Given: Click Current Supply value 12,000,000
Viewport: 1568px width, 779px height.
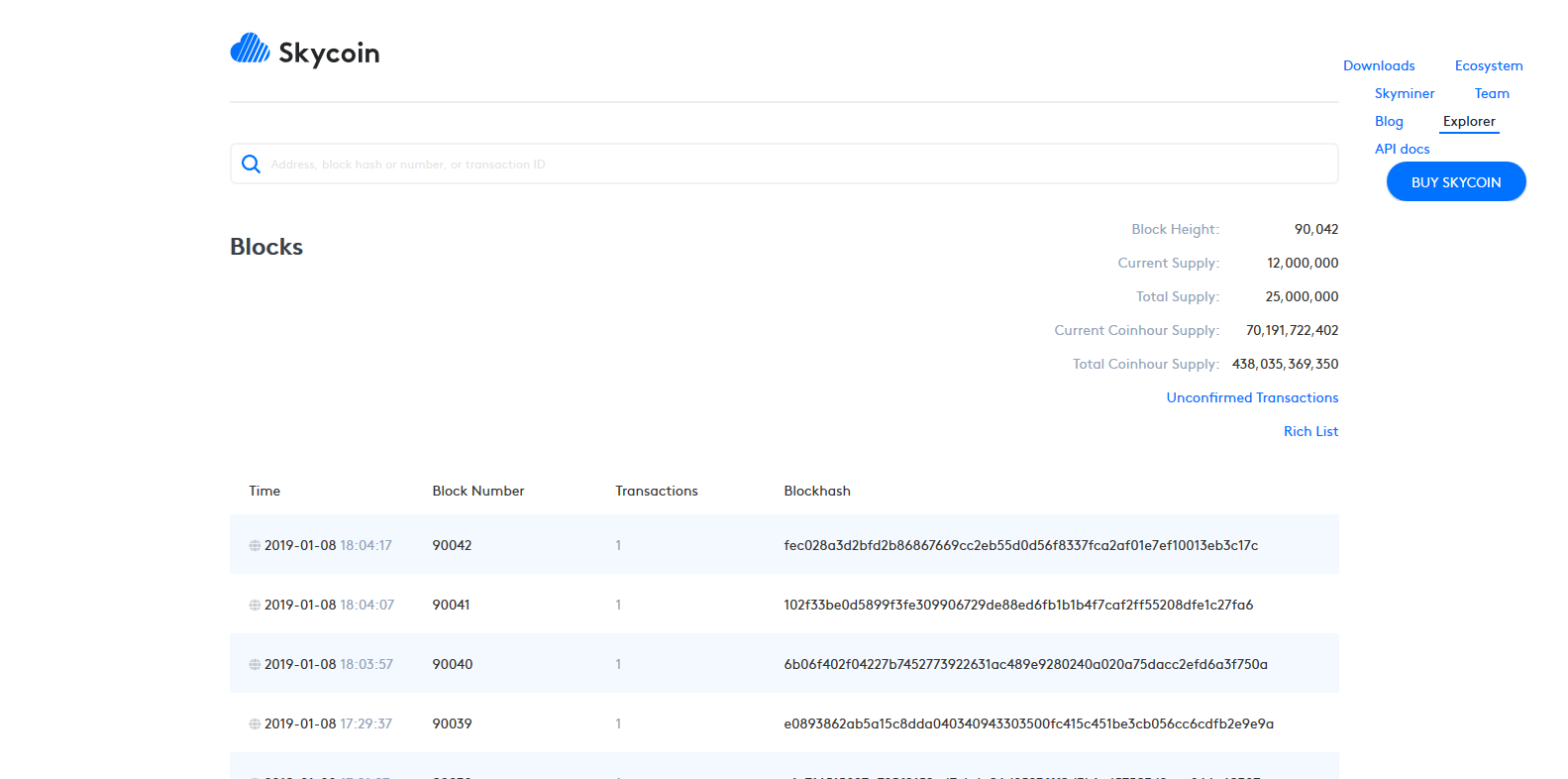Looking at the screenshot, I should 1303,263.
